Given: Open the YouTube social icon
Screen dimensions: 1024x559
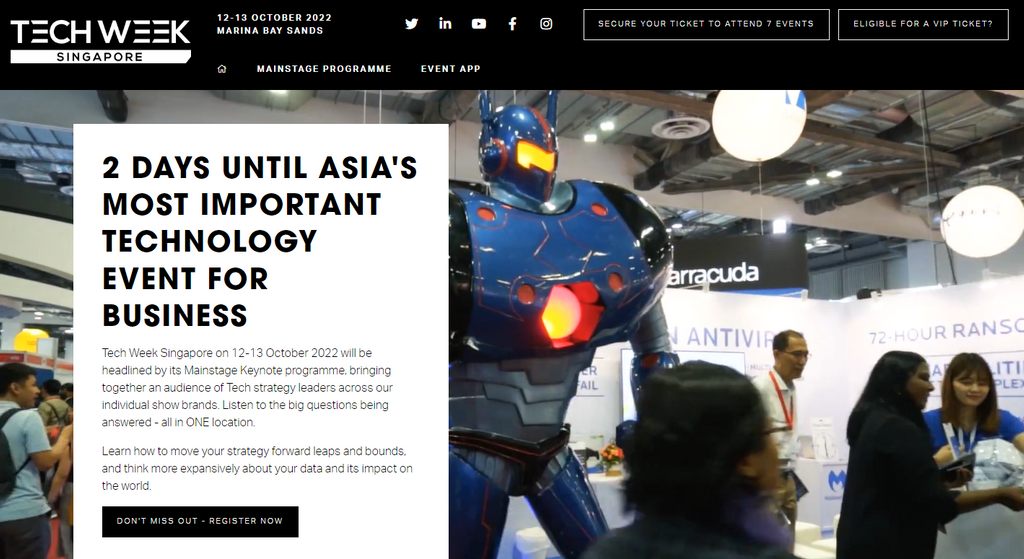Looking at the screenshot, I should pos(479,24).
